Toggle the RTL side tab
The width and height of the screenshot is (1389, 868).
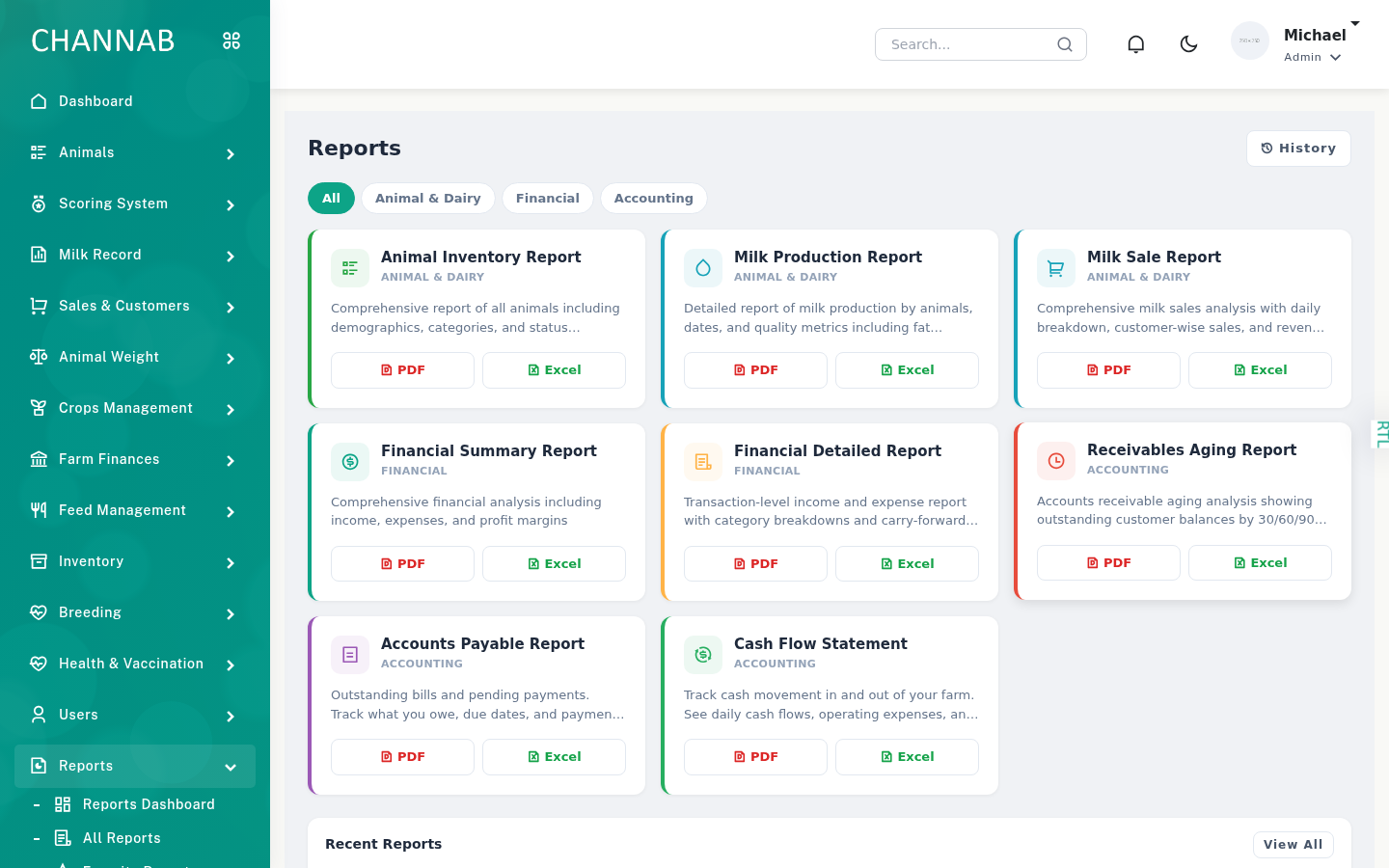point(1381,434)
